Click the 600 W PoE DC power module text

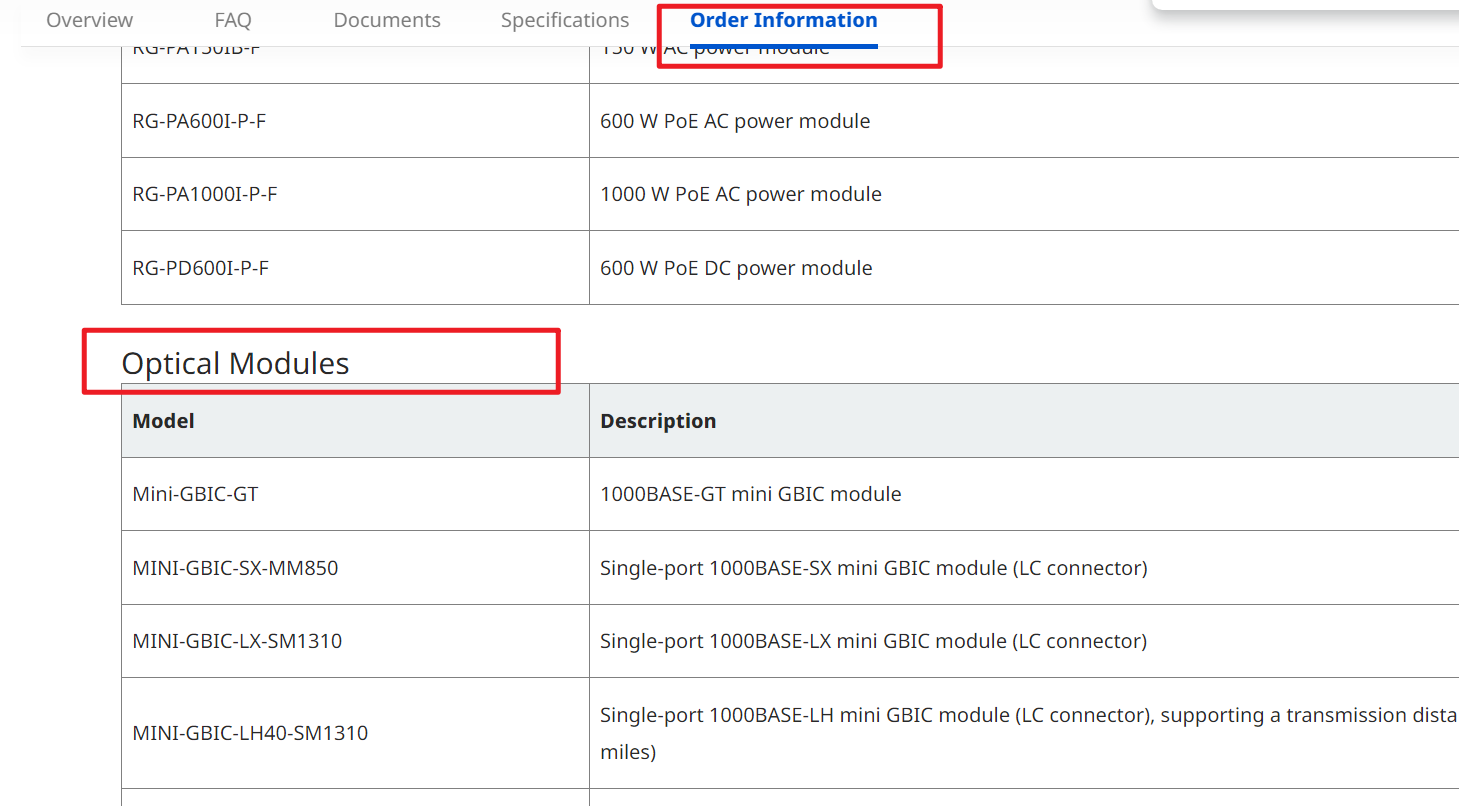click(x=736, y=268)
